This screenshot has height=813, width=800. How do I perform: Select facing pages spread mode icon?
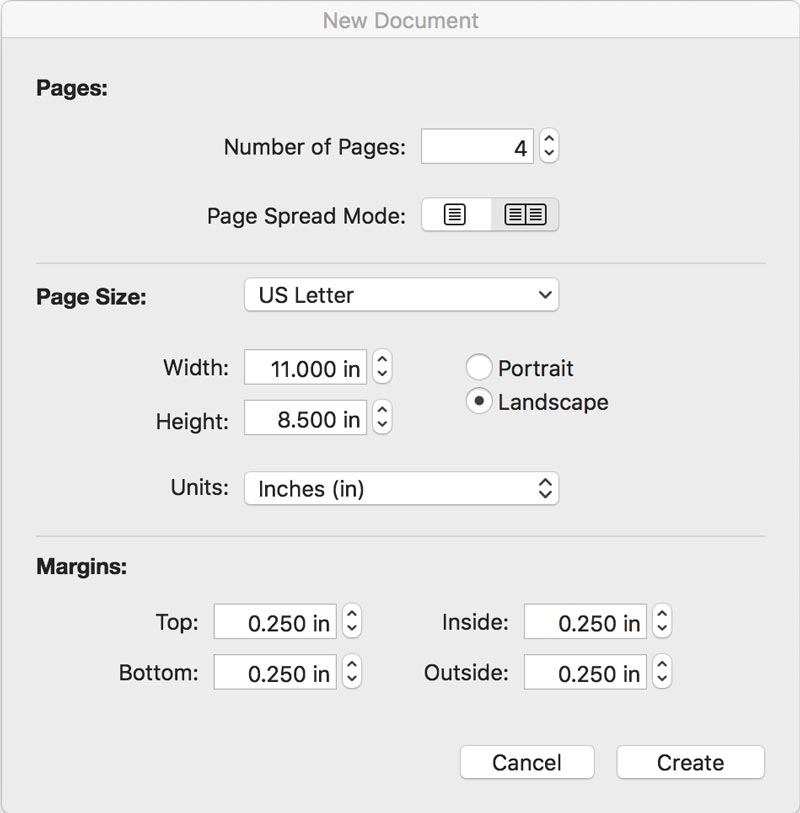click(x=525, y=215)
